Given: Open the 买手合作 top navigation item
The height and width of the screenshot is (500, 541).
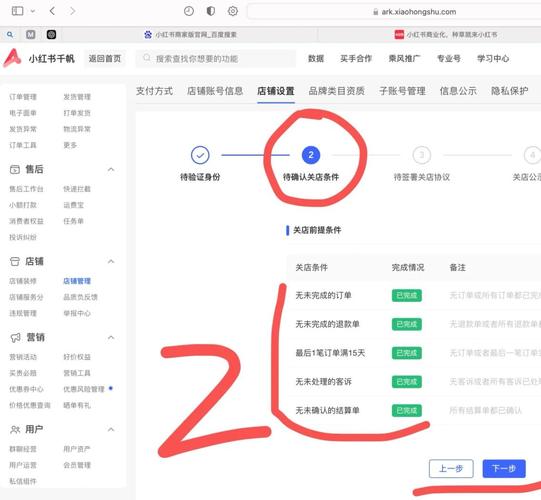Looking at the screenshot, I should coord(356,59).
